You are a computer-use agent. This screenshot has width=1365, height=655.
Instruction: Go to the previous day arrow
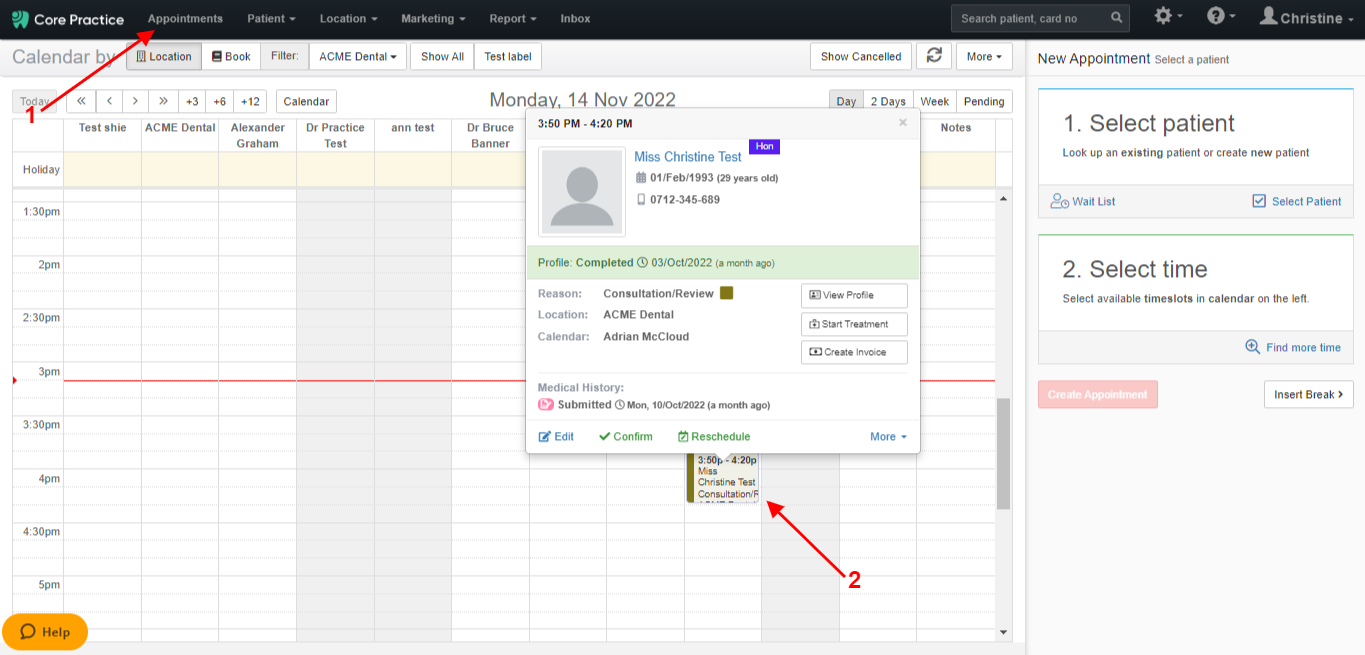point(109,101)
